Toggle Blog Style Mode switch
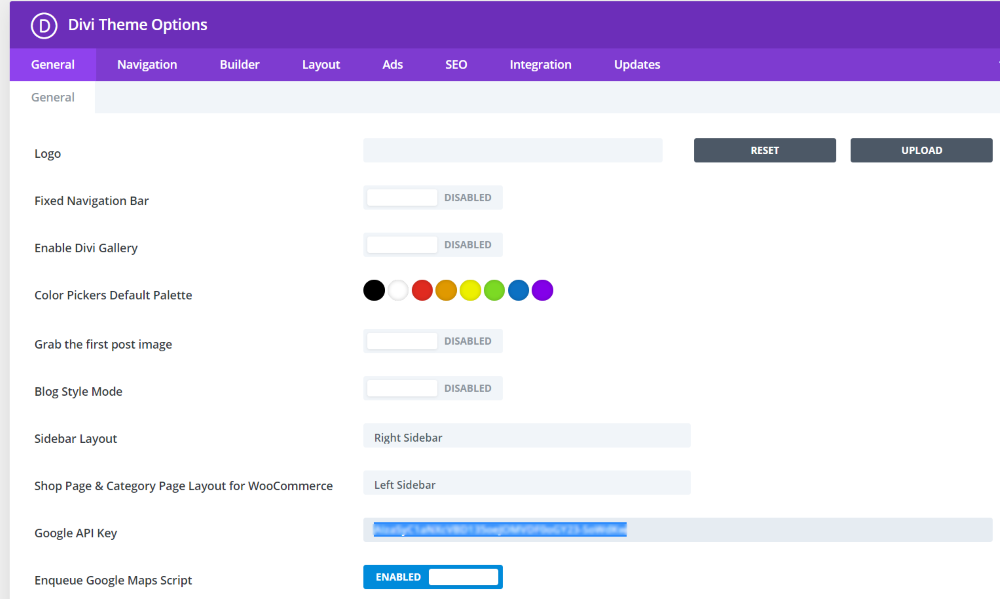1000x599 pixels. 433,388
